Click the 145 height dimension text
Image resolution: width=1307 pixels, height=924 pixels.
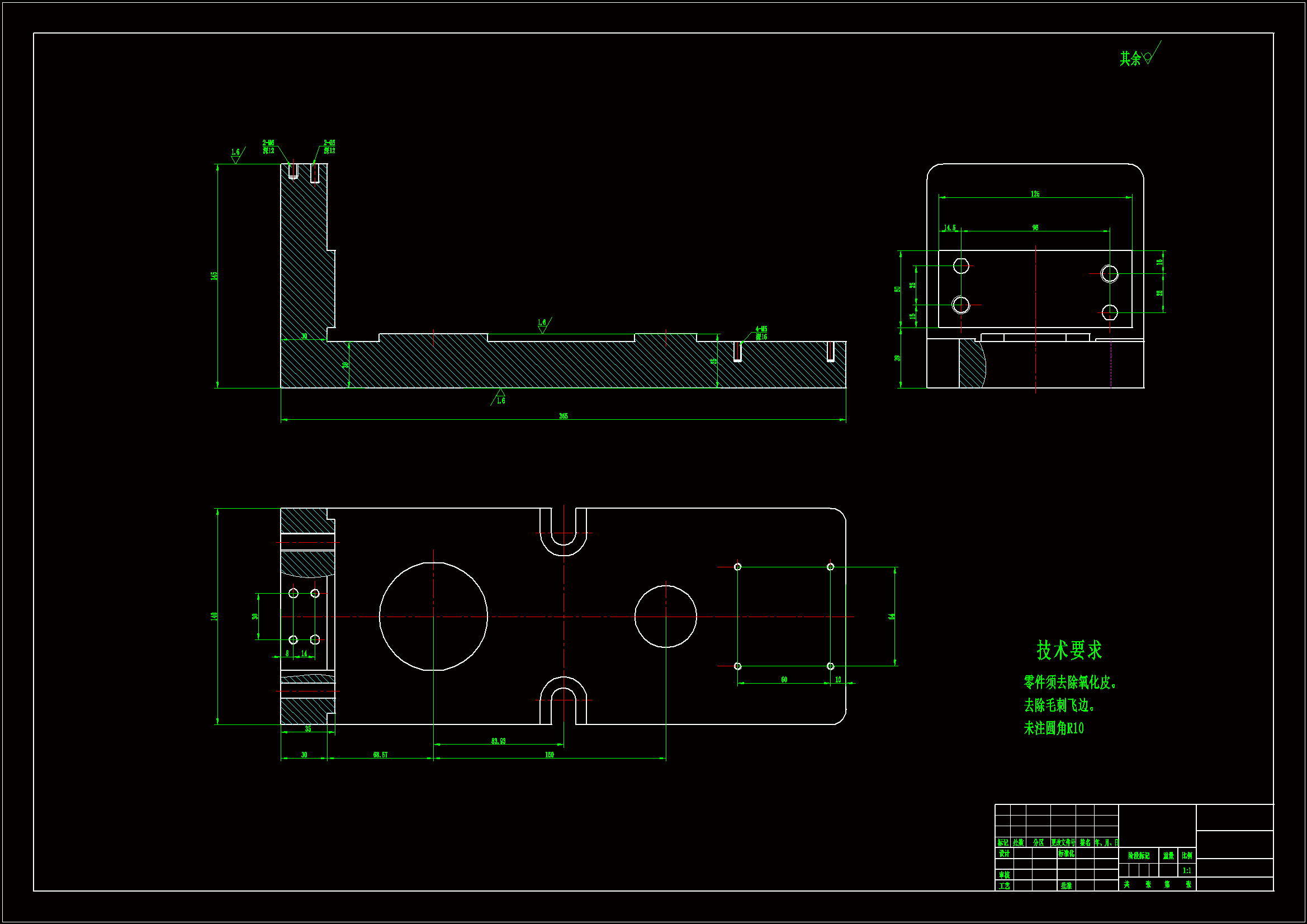pos(214,276)
